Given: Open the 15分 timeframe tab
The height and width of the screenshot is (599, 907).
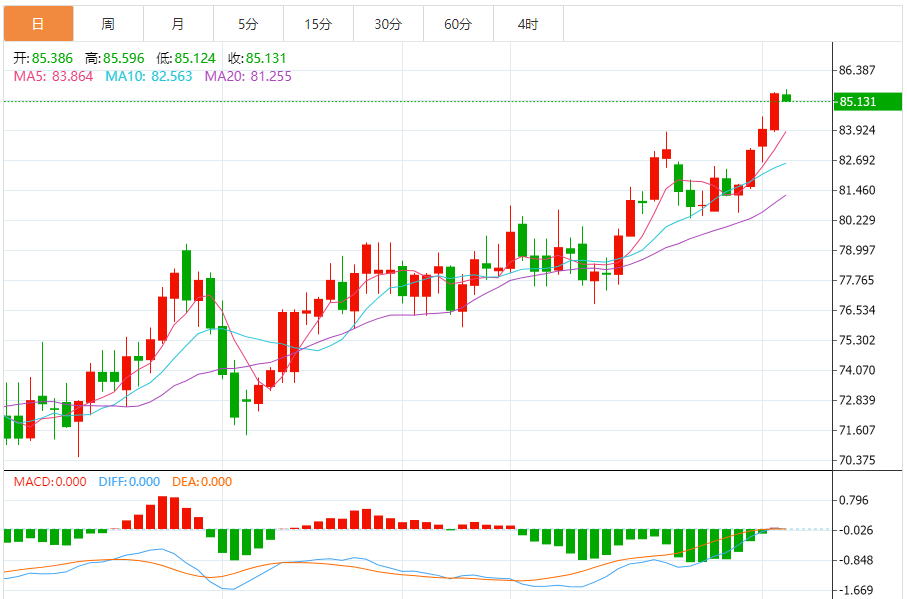Looking at the screenshot, I should tap(318, 24).
